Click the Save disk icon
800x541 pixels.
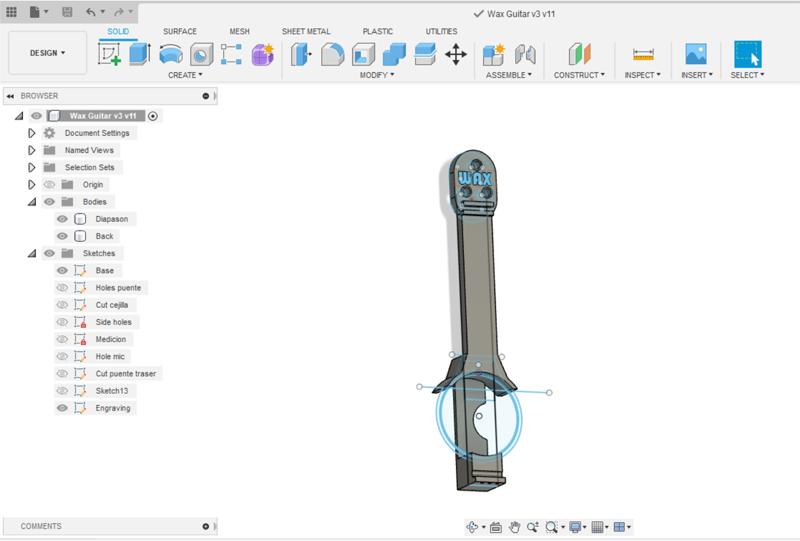(x=67, y=12)
